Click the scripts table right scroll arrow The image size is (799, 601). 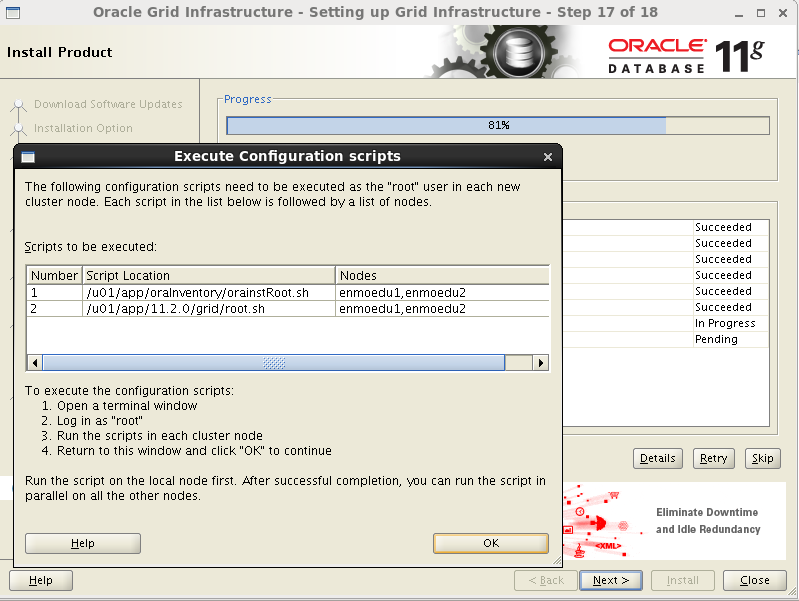tap(541, 363)
